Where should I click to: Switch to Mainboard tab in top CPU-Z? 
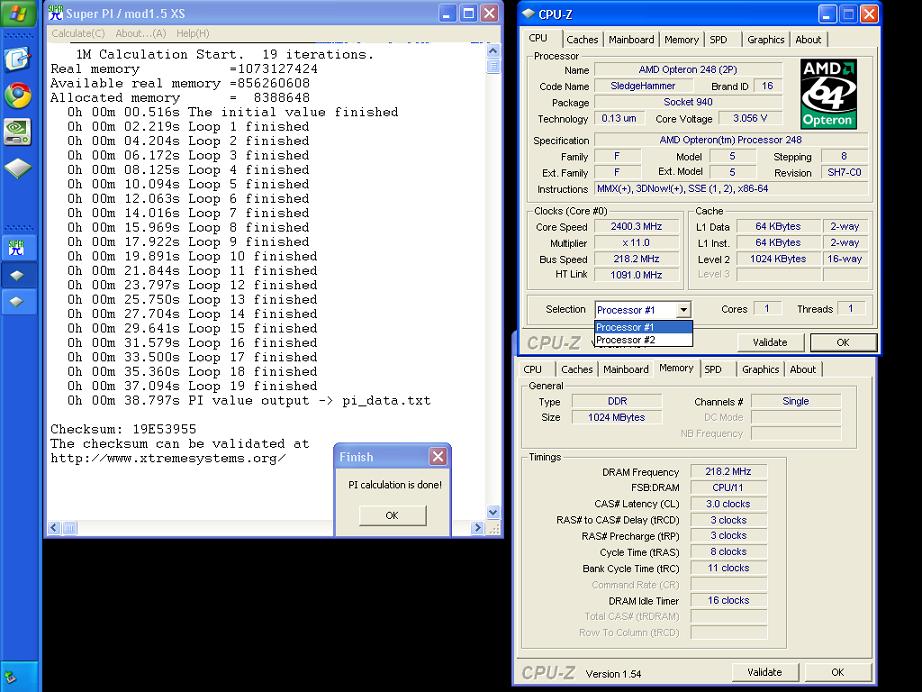point(631,39)
